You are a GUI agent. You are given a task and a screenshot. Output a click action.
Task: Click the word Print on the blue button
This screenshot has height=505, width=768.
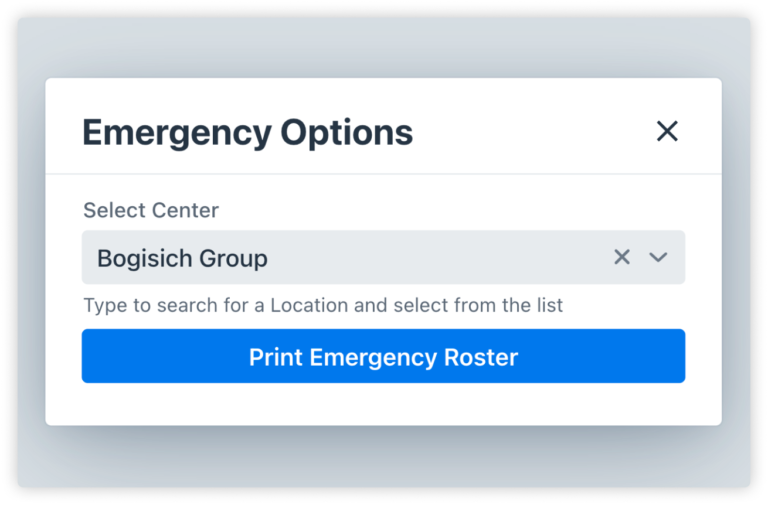(x=277, y=357)
